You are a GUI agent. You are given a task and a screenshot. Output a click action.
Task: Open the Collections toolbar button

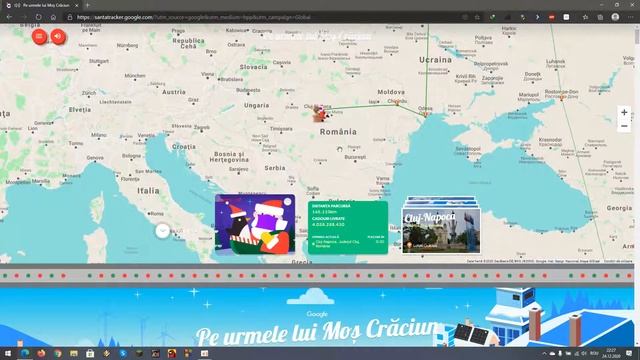tap(600, 17)
